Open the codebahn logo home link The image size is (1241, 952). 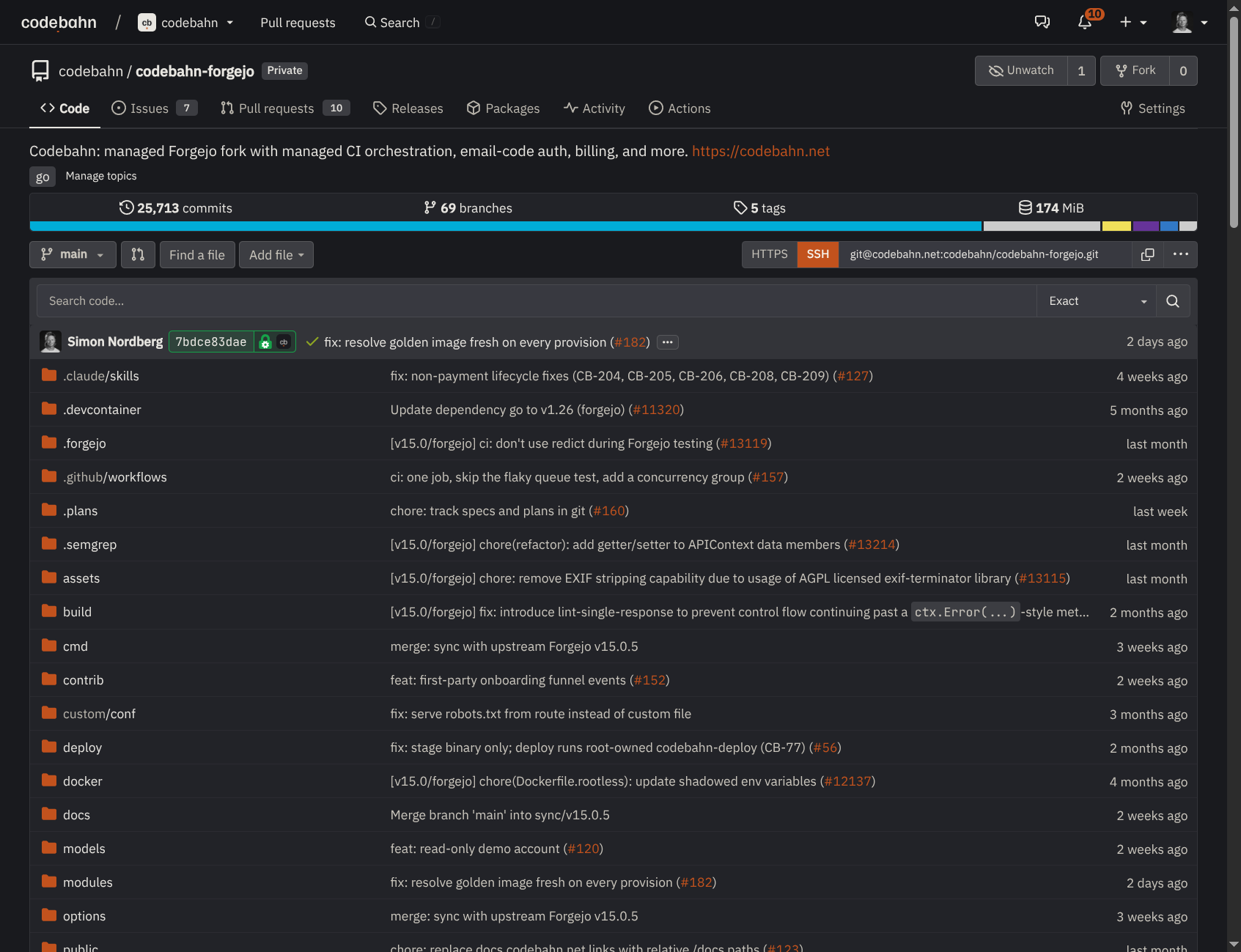[59, 23]
